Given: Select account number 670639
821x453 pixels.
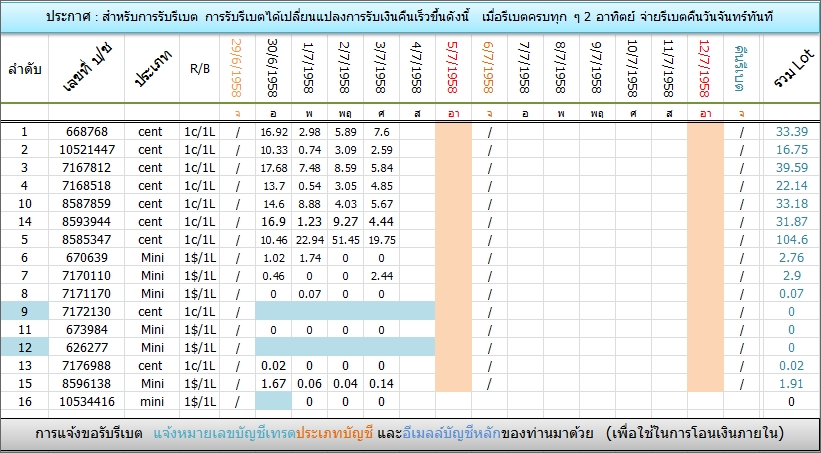Looking at the screenshot, I should (87, 258).
